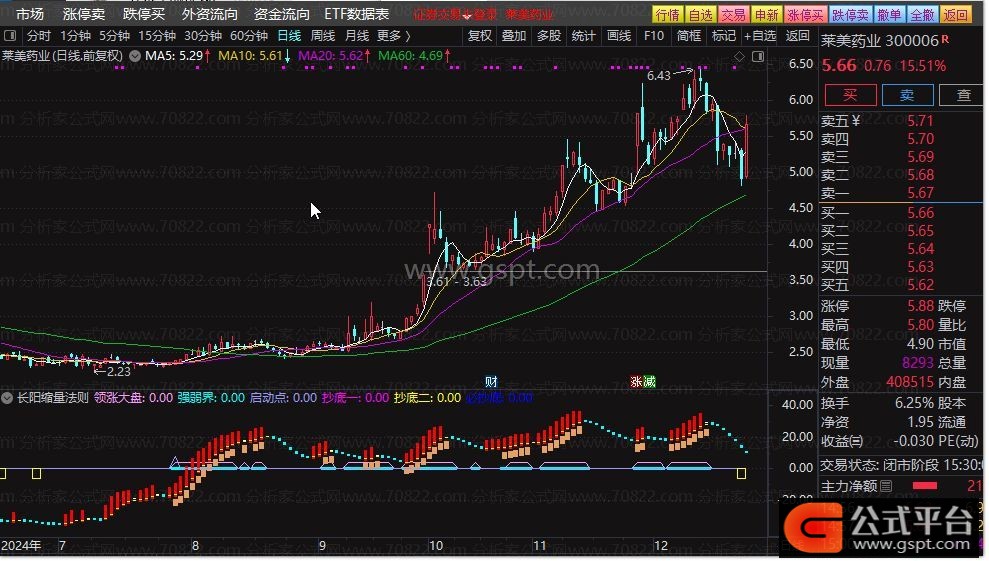Open the 涨停卖 menu item
This screenshot has width=989, height=561.
[84, 14]
